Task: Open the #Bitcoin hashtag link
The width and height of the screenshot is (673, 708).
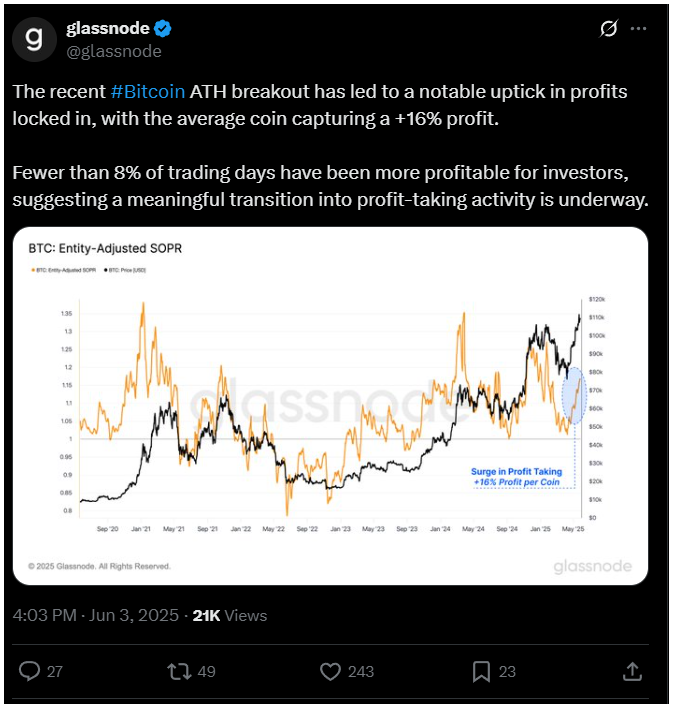Action: [x=148, y=92]
